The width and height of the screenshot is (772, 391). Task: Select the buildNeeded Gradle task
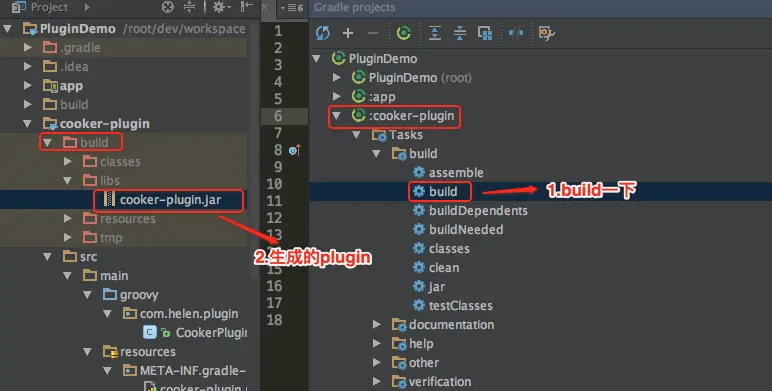[466, 229]
